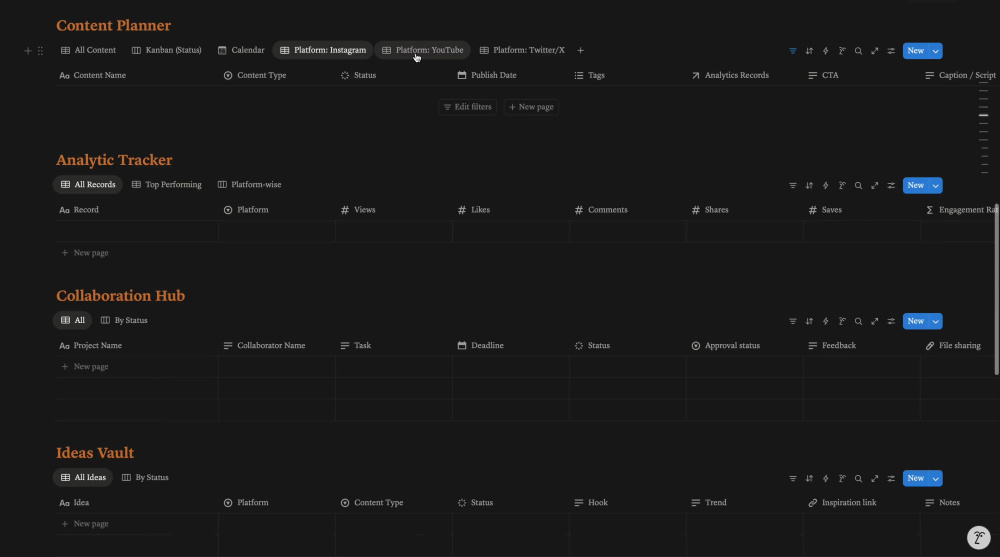Search within Collaboration Hub database
This screenshot has height=557, width=1000.
tap(858, 321)
